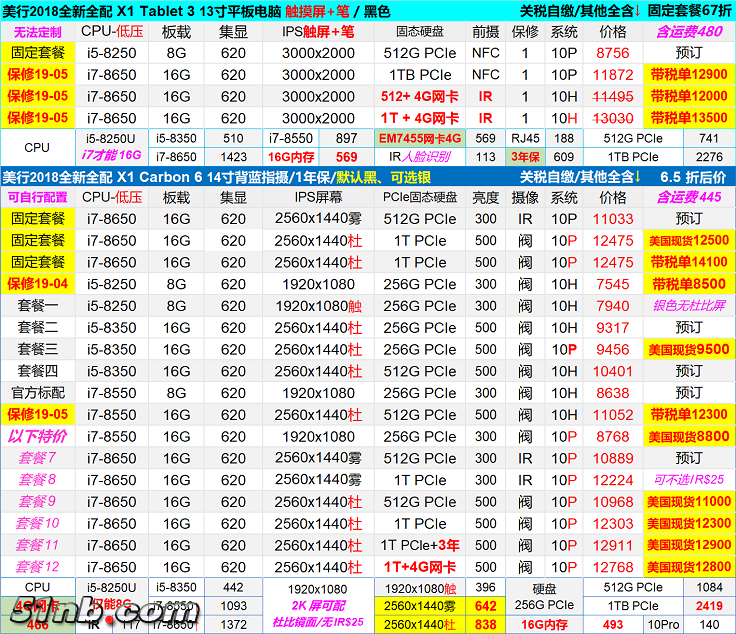Click the 1T PCIe+3年 storage cell

point(420,546)
